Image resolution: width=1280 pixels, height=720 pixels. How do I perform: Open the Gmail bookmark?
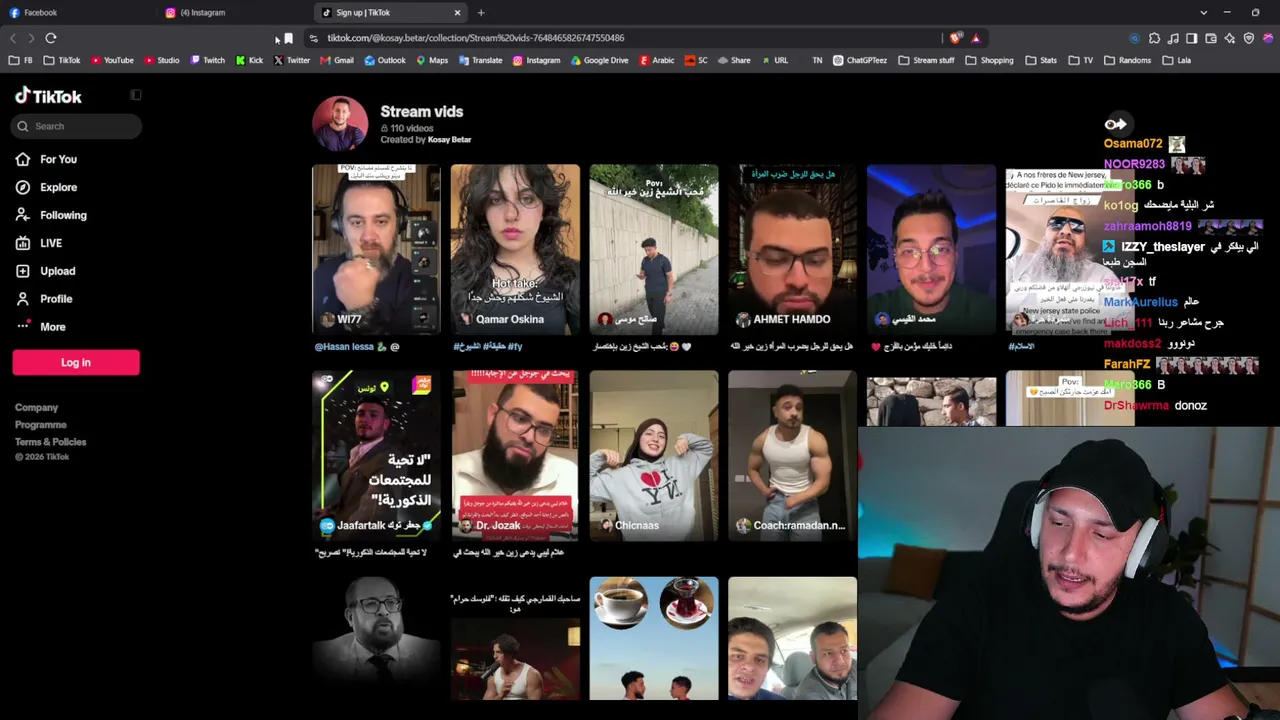tap(337, 60)
